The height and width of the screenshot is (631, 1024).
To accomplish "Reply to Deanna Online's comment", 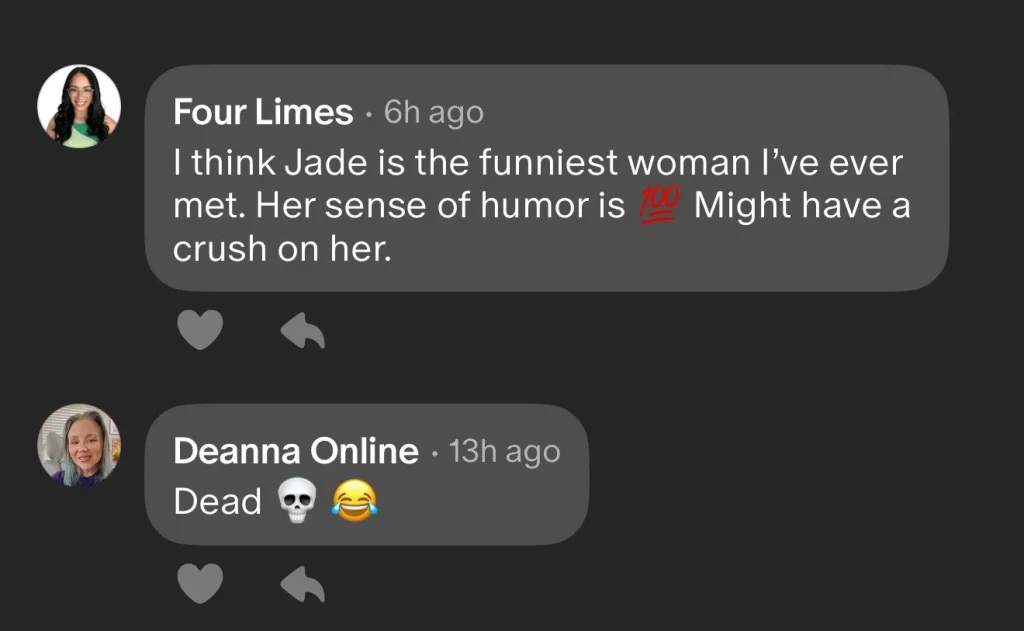I will point(303,584).
